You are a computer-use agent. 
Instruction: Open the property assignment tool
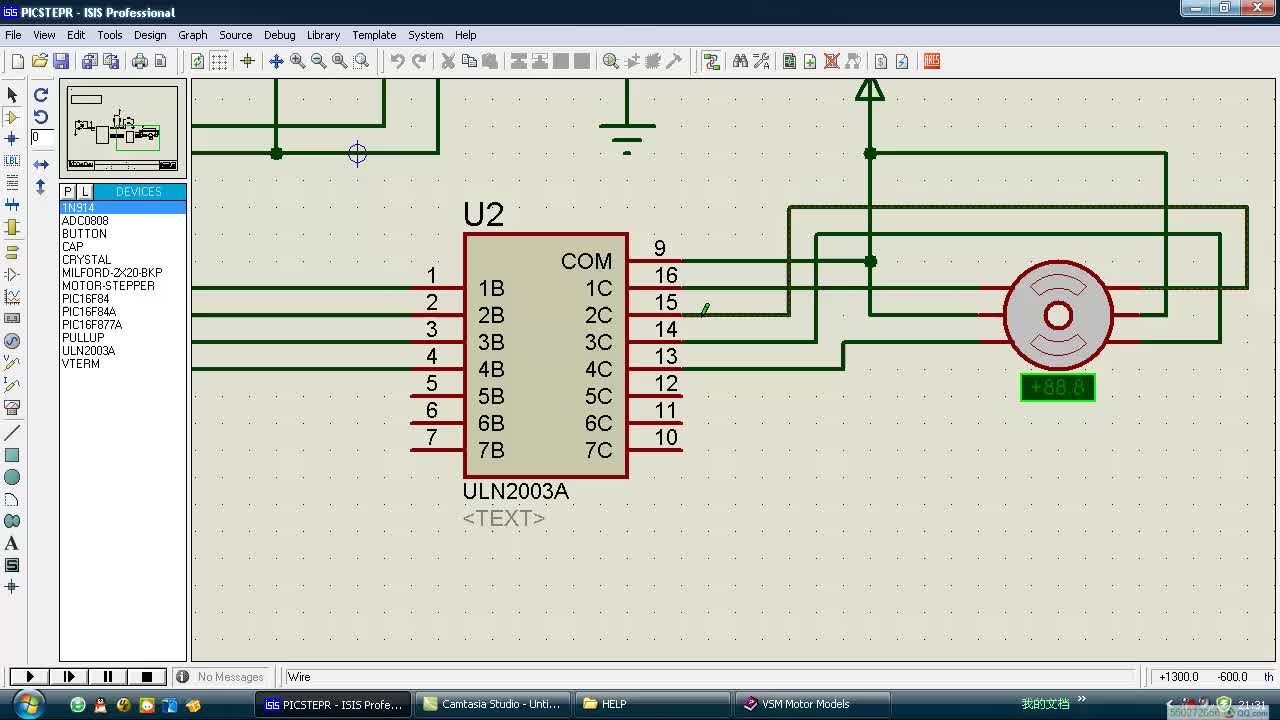click(761, 61)
